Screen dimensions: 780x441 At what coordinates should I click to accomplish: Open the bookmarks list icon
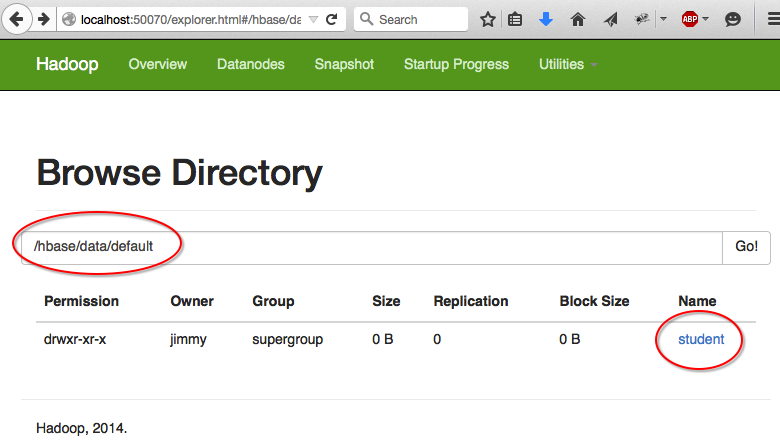click(515, 19)
